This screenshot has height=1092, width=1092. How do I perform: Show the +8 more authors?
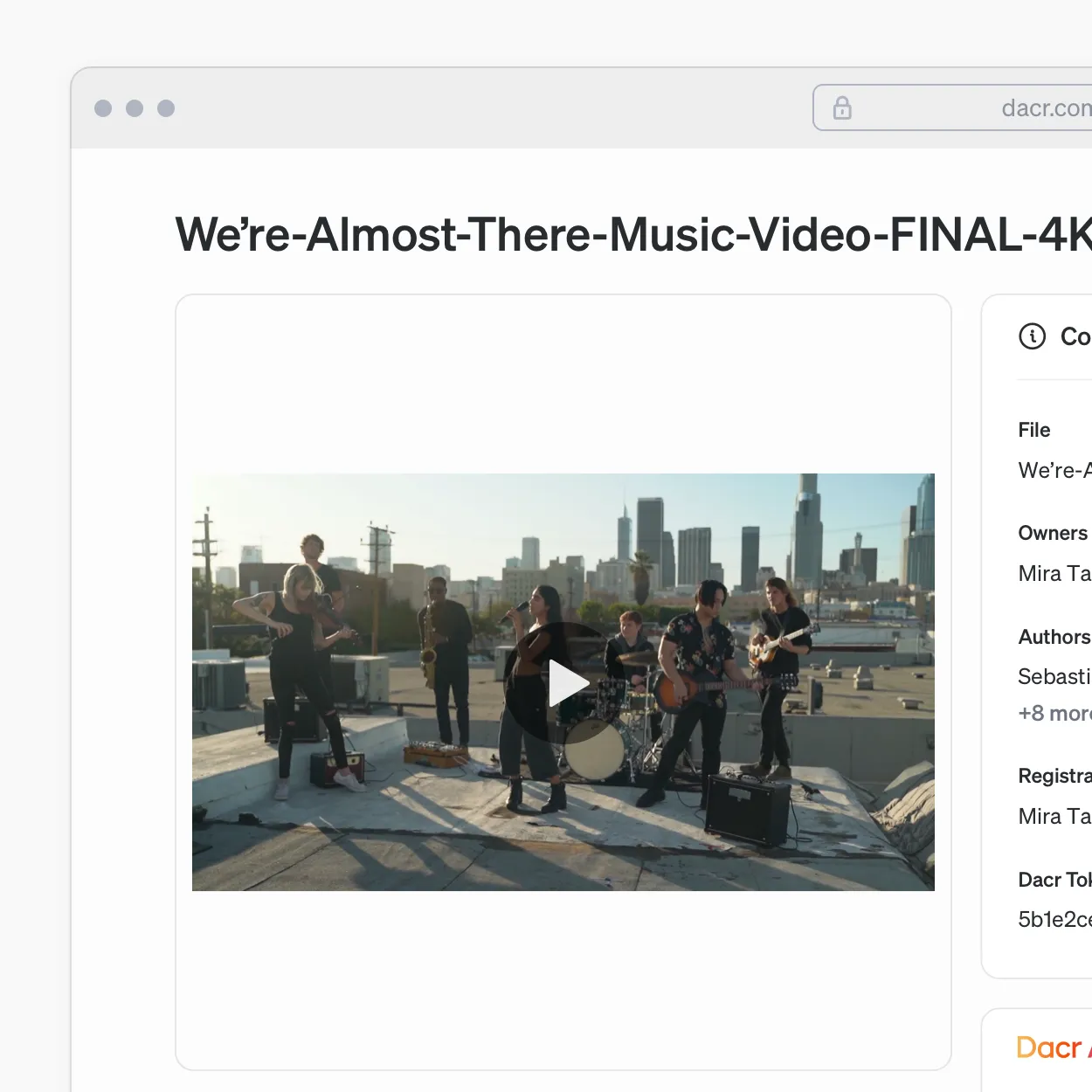[1054, 714]
